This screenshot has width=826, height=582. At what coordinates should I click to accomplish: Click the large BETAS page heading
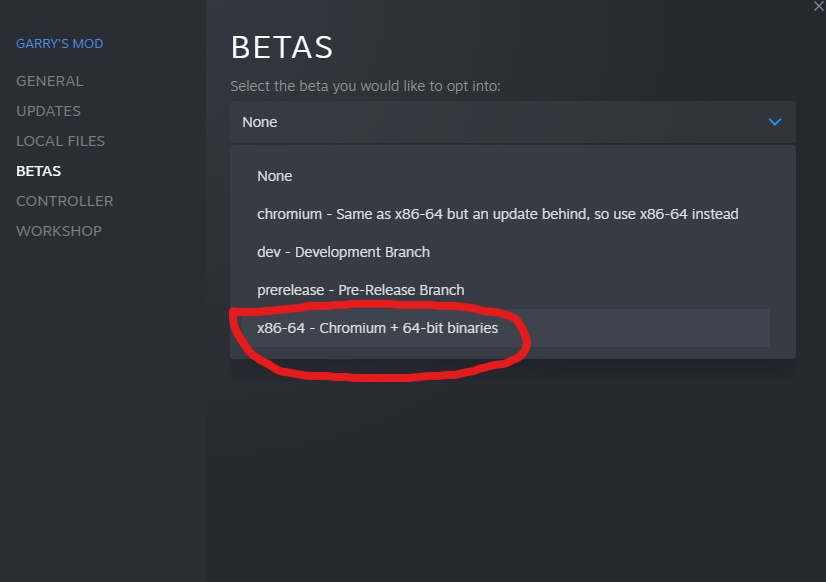(x=282, y=47)
